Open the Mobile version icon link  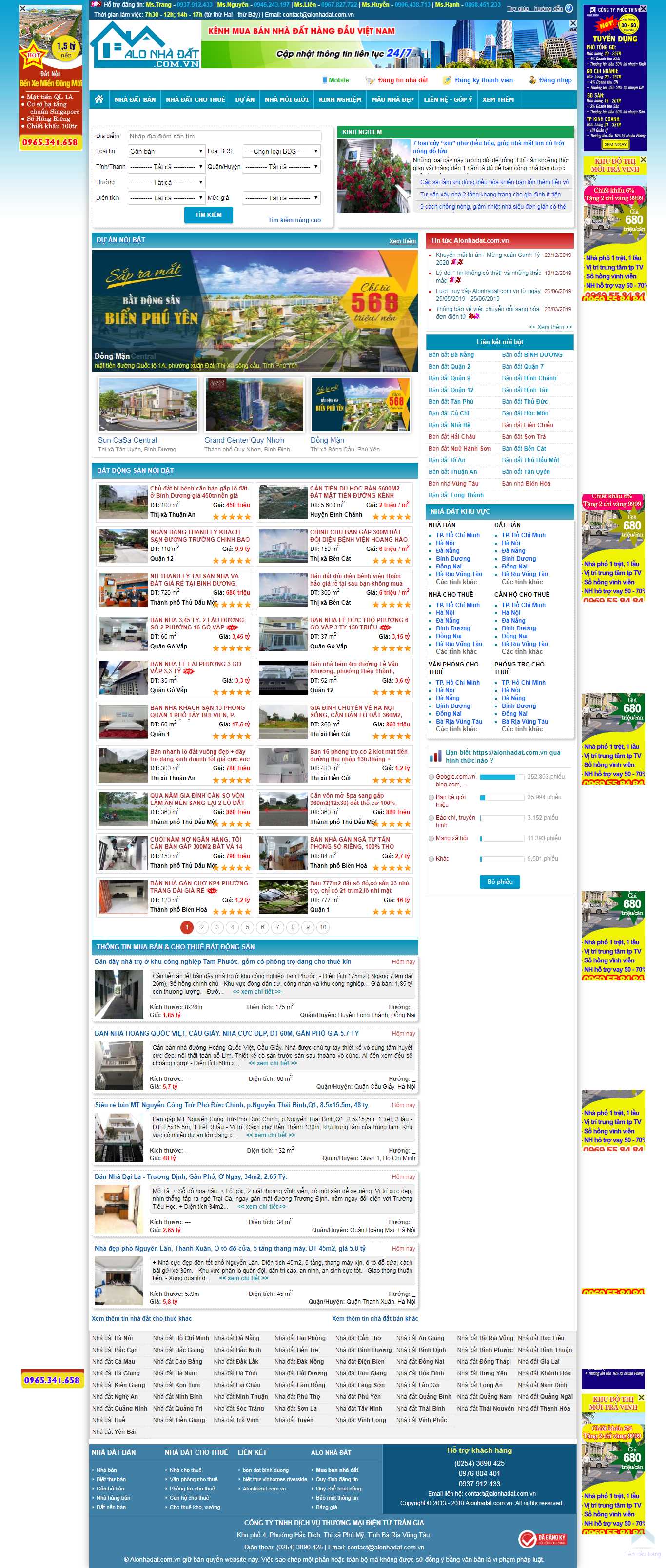(325, 80)
